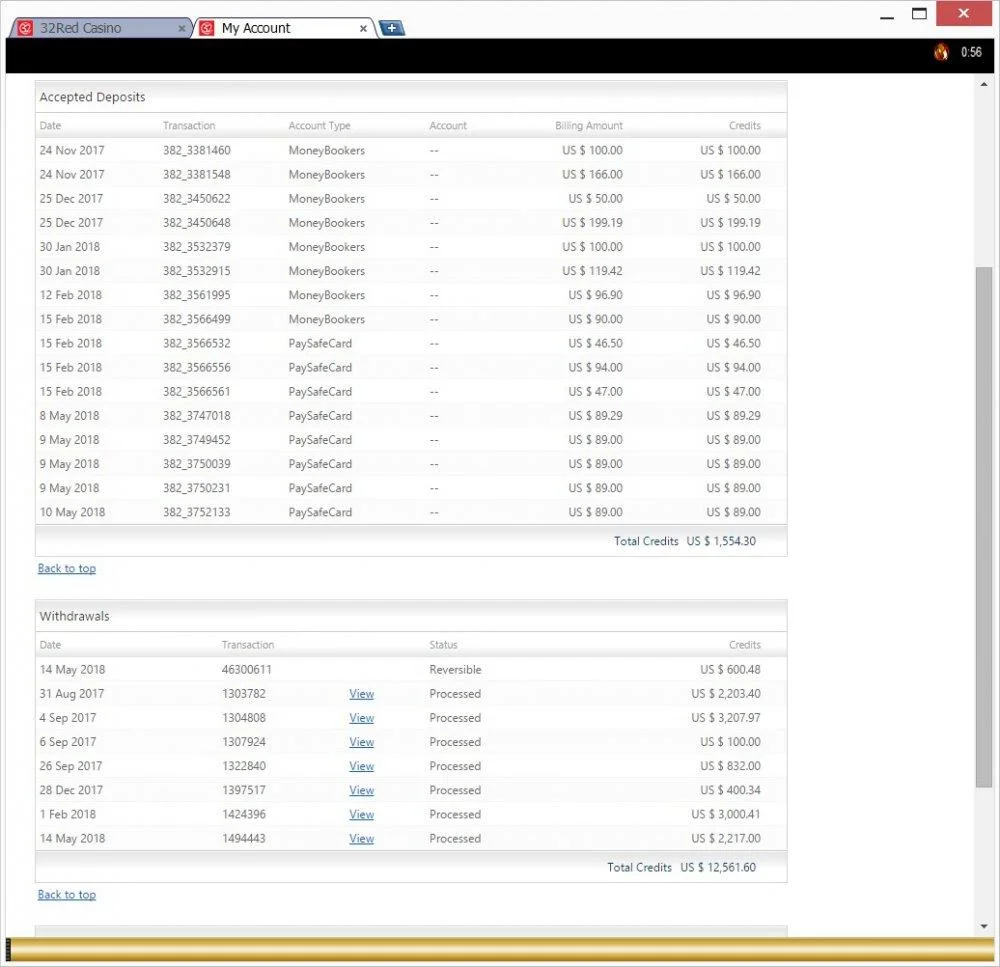Screen dimensions: 1000x967
Task: Open a new tab with plus button
Action: click(392, 28)
